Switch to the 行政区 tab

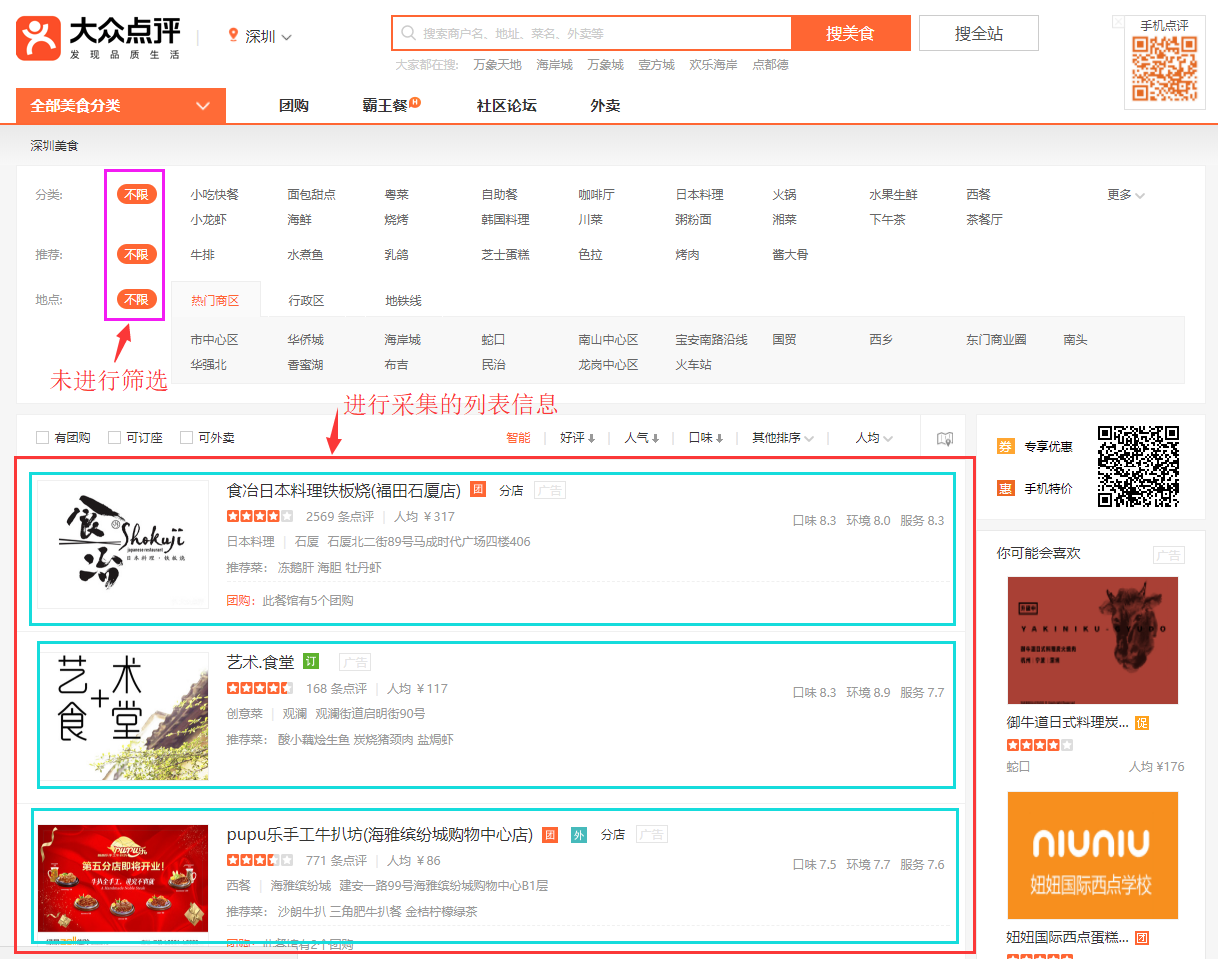[x=307, y=300]
